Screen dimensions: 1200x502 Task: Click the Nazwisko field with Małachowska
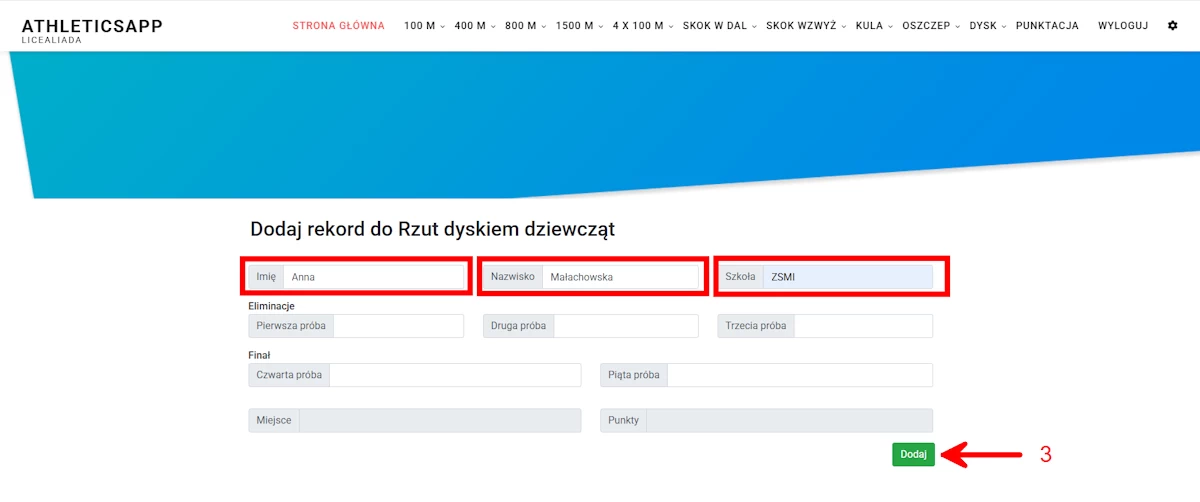[x=620, y=277]
